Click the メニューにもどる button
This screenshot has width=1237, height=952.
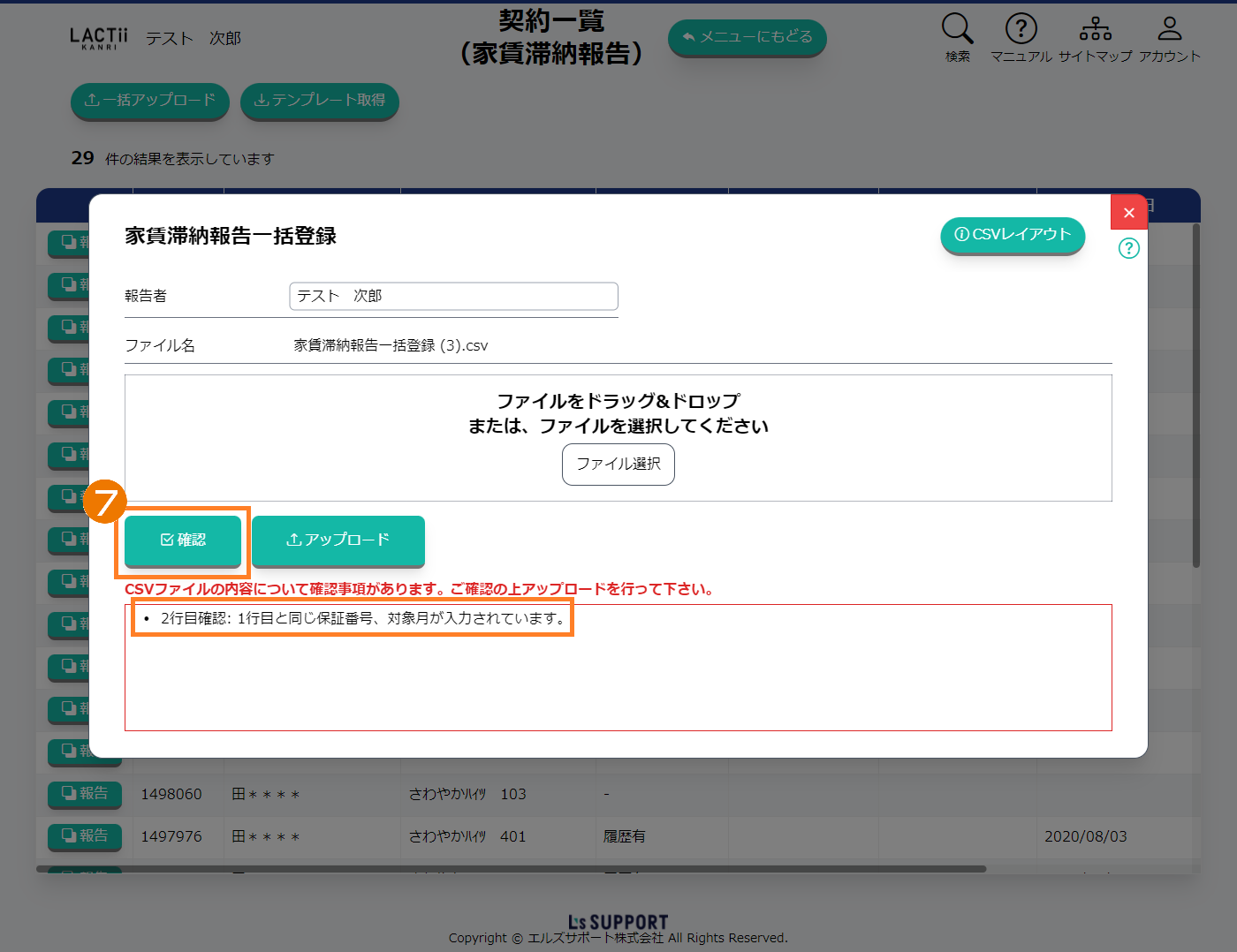coord(747,37)
